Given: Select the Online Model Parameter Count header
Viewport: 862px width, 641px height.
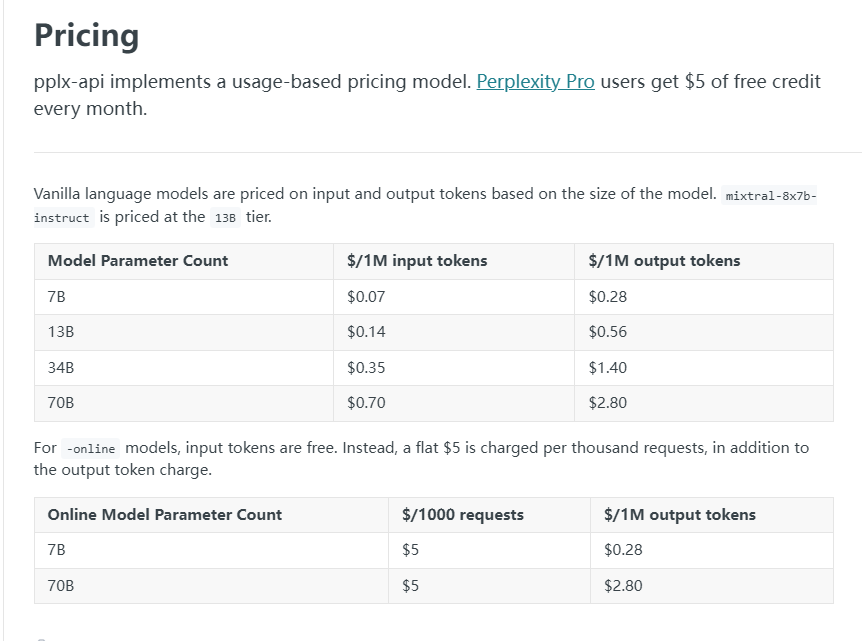Looking at the screenshot, I should tap(165, 515).
